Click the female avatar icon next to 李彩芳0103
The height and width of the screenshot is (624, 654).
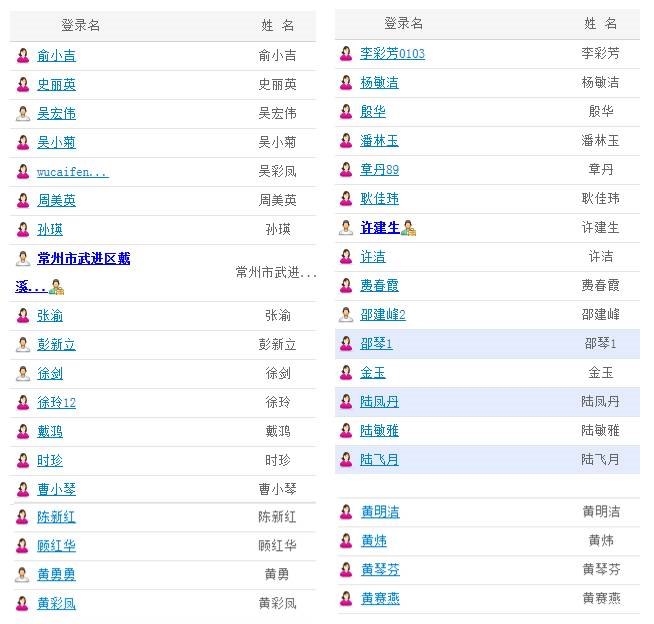point(346,53)
